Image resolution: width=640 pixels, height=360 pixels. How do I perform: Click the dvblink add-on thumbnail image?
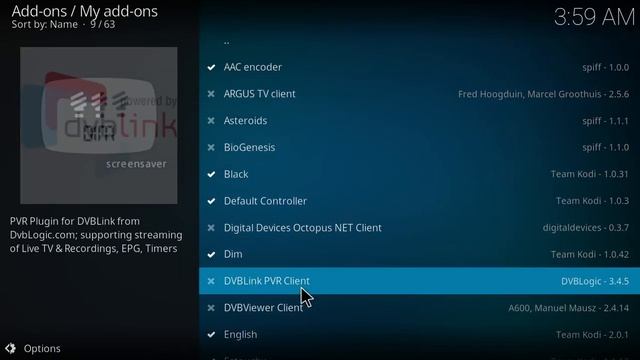[x=99, y=125]
